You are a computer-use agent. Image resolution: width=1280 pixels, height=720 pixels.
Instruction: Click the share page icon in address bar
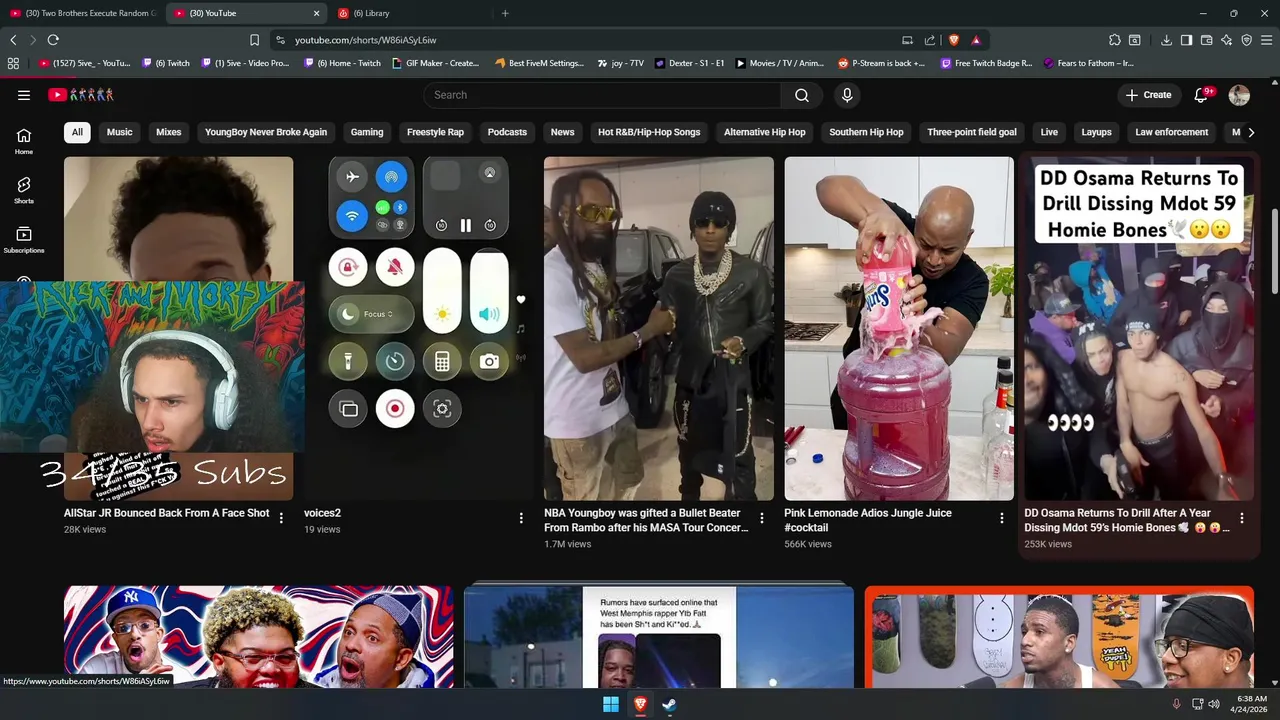click(930, 40)
